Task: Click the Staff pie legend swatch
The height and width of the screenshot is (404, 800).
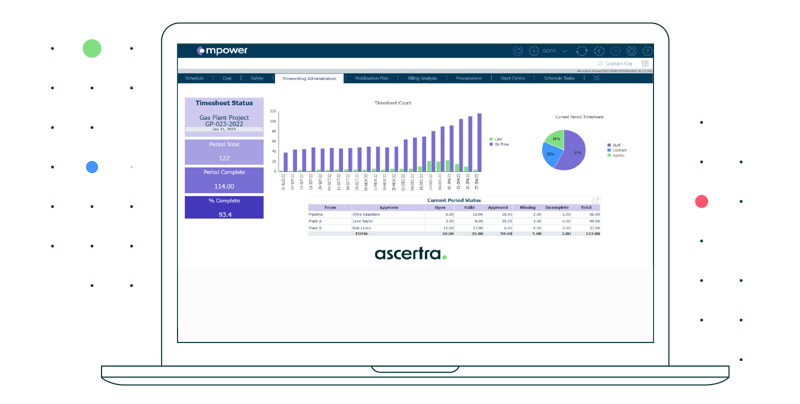Action: 609,145
